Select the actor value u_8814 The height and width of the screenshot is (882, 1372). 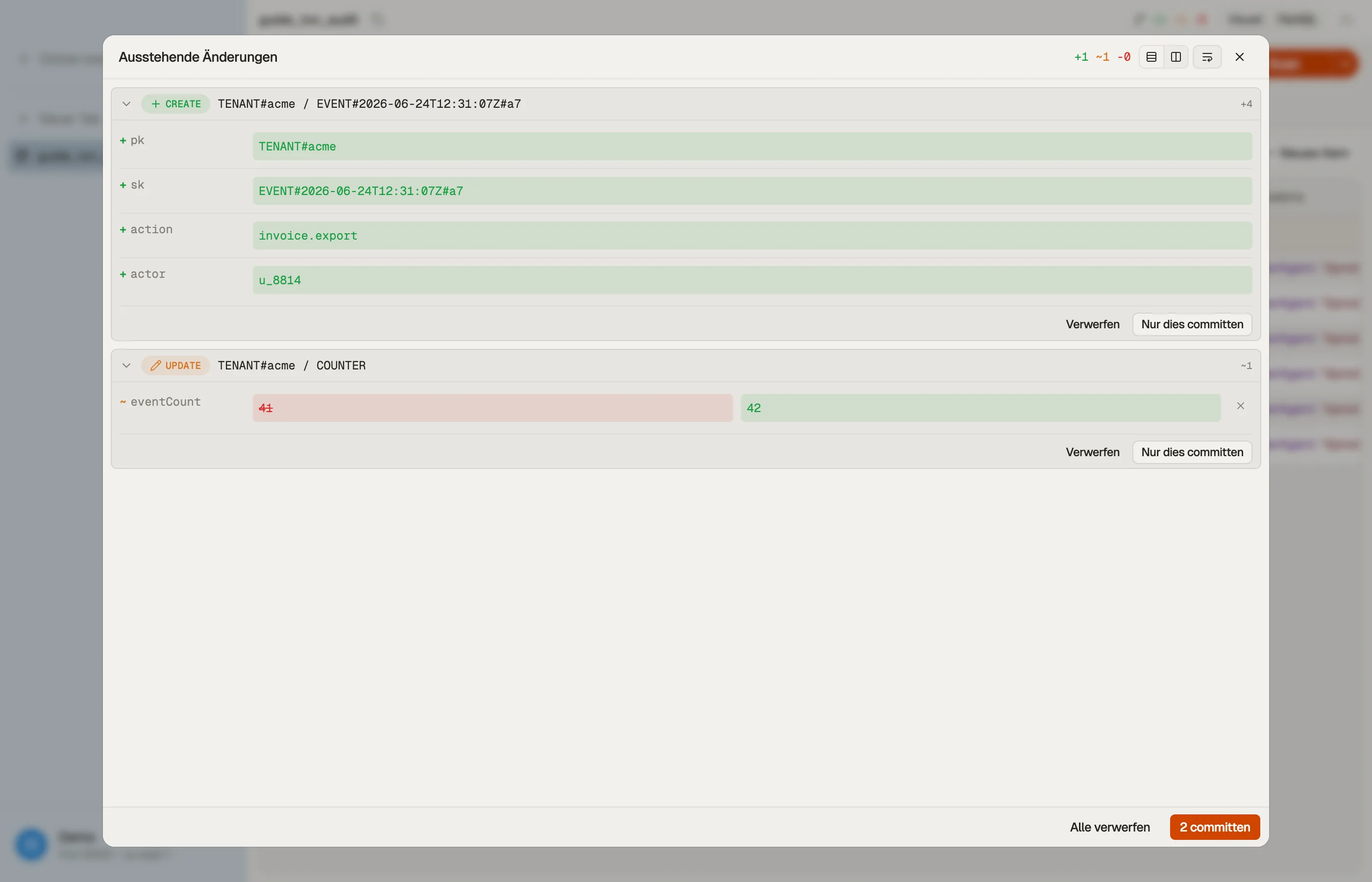pyautogui.click(x=752, y=280)
